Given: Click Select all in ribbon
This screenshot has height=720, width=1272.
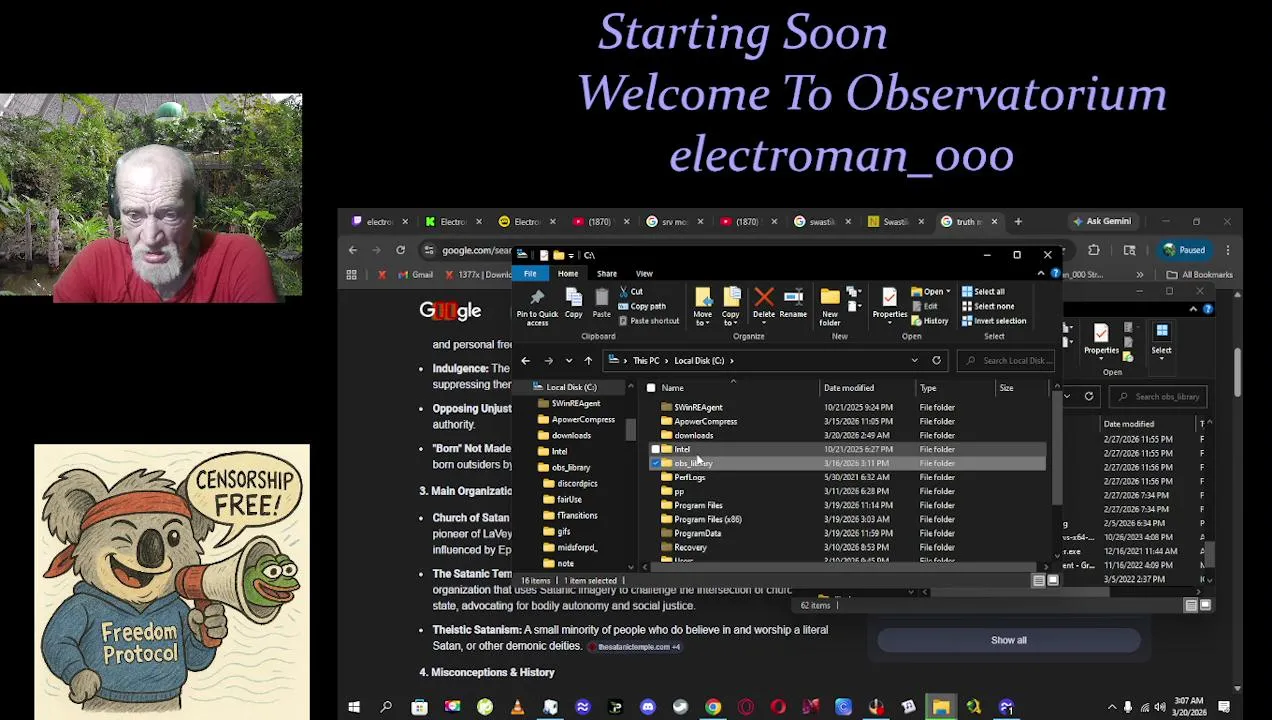Looking at the screenshot, I should 983,292.
